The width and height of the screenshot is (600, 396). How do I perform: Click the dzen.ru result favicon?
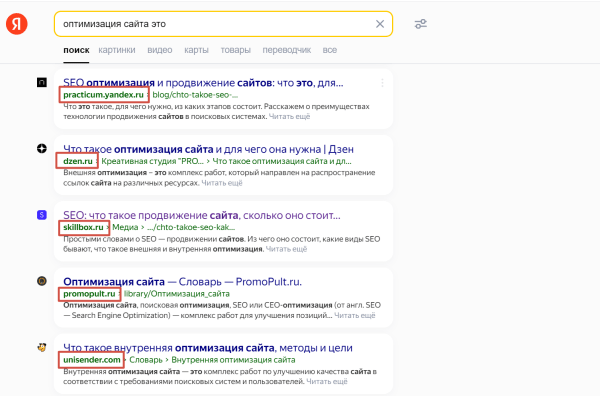click(x=42, y=148)
